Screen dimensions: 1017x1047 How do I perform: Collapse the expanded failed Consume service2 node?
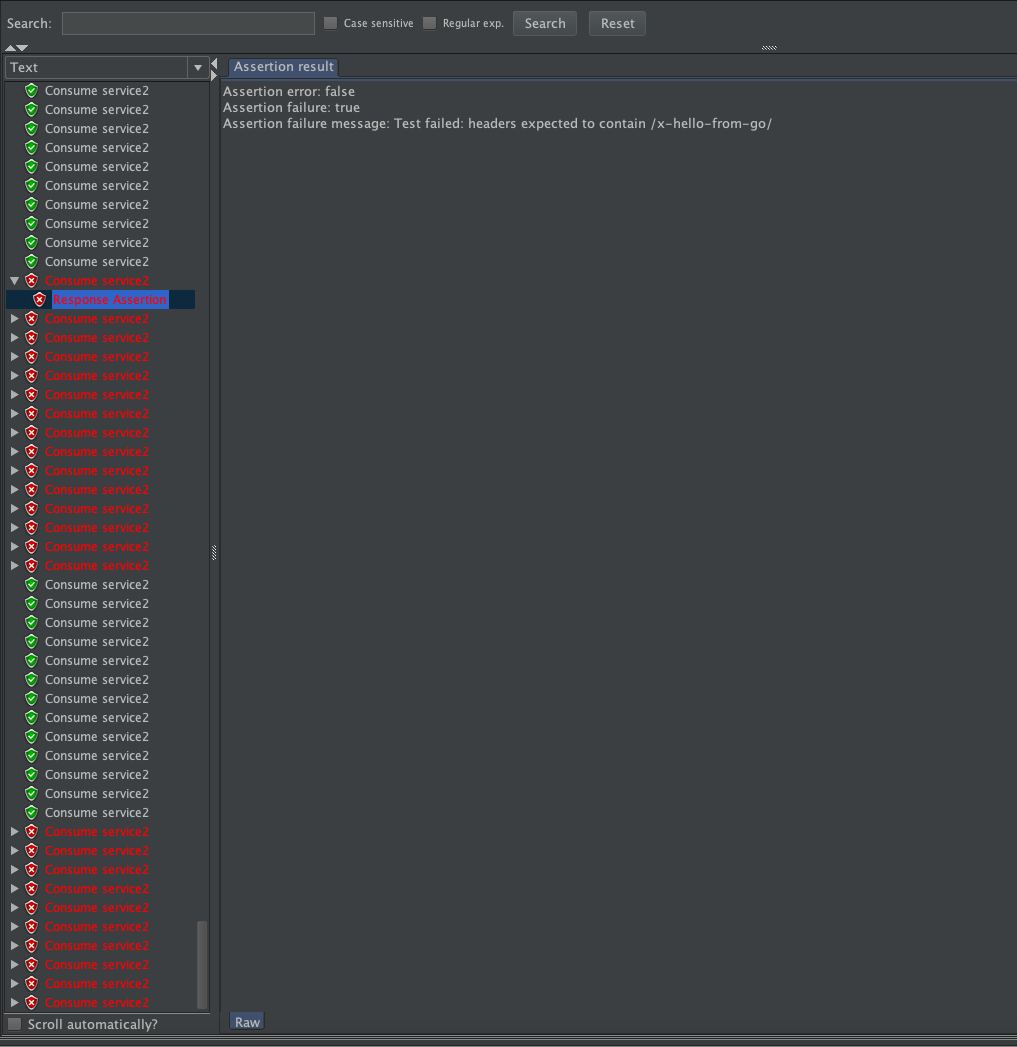(x=14, y=280)
